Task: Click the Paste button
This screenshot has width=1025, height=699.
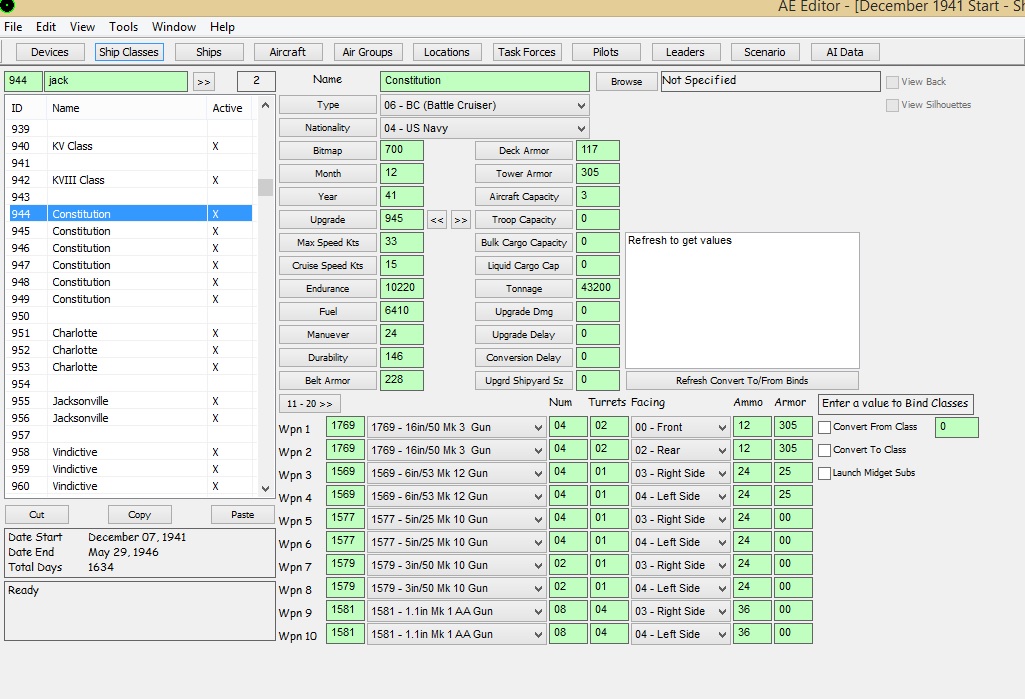Action: coord(243,515)
